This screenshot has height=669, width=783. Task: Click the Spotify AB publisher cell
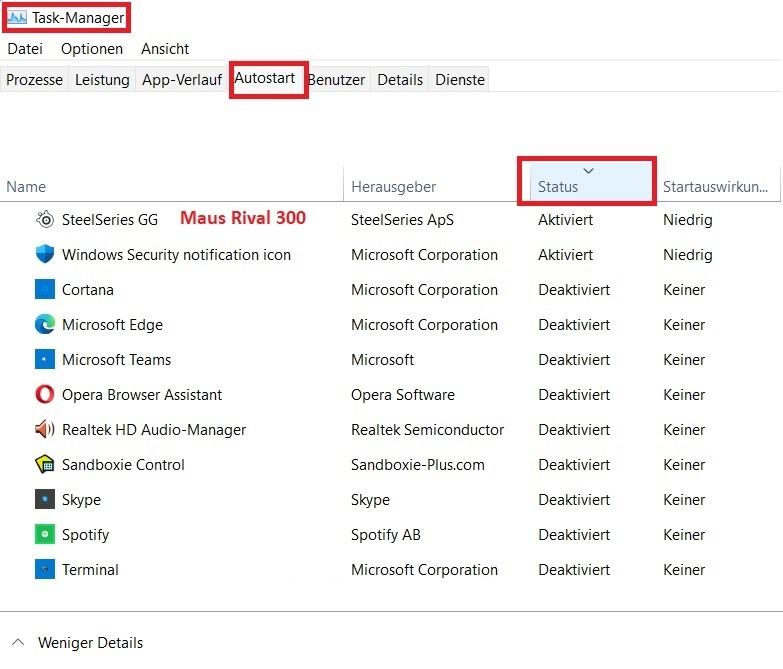click(386, 535)
